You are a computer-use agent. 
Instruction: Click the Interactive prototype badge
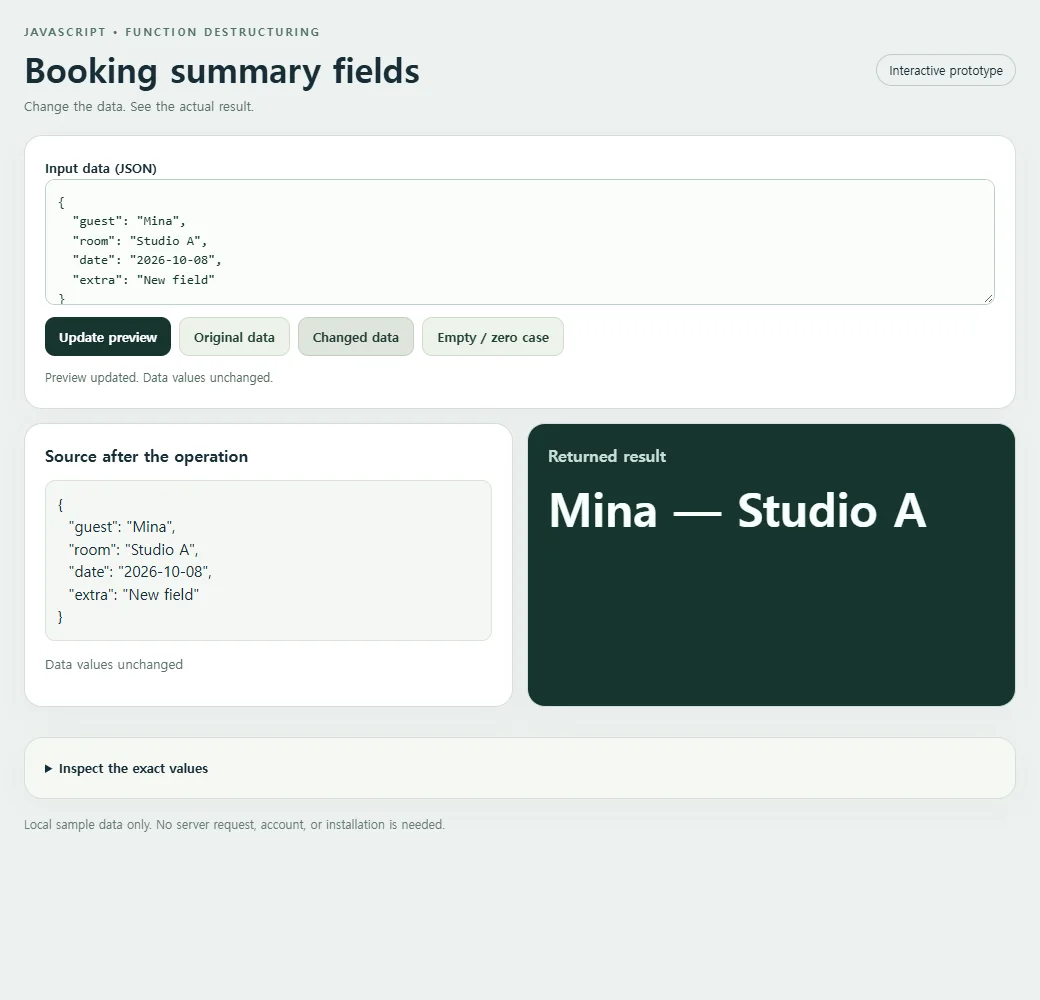click(x=945, y=70)
